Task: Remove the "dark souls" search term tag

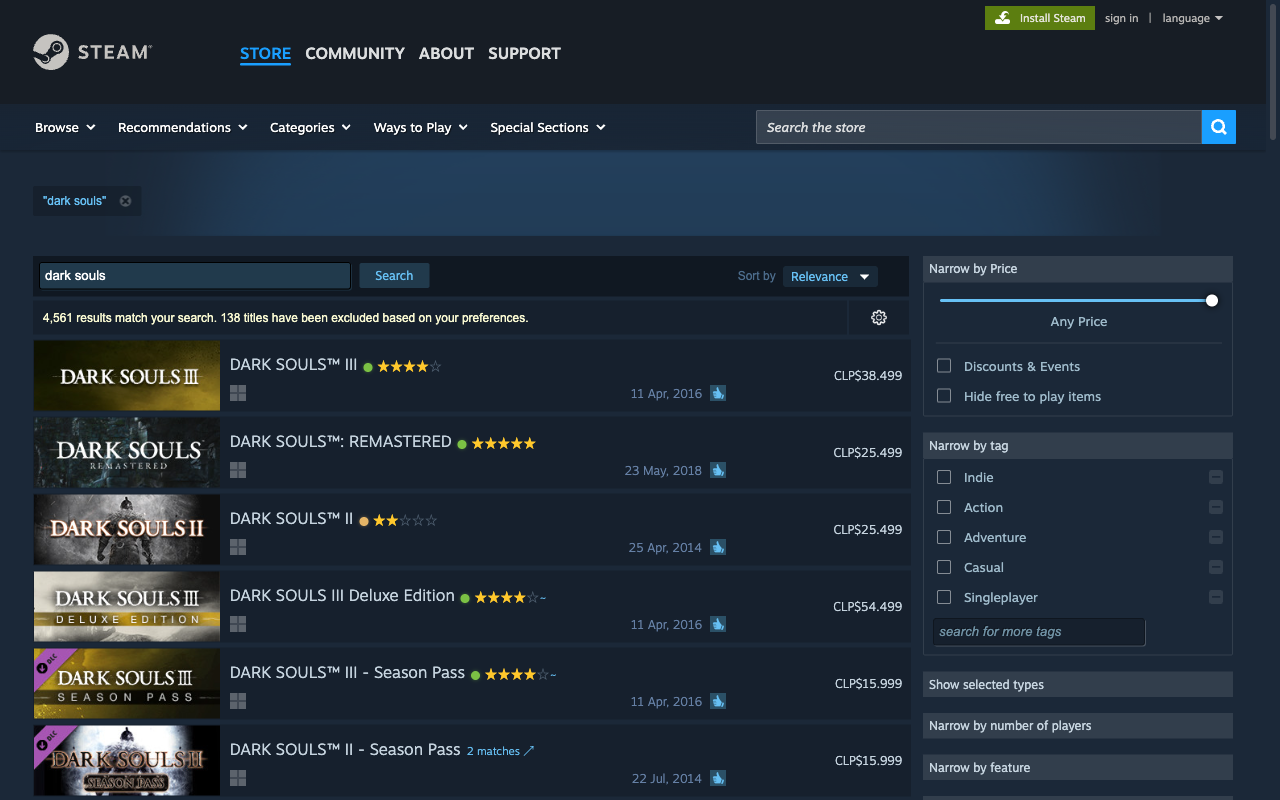Action: pos(125,201)
